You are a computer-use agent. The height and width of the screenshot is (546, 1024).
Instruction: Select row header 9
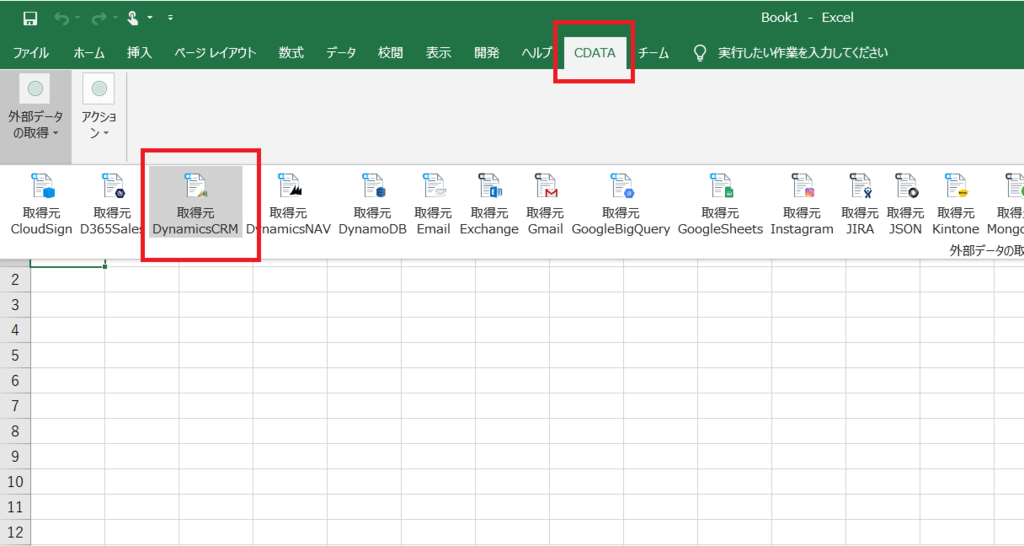click(15, 457)
